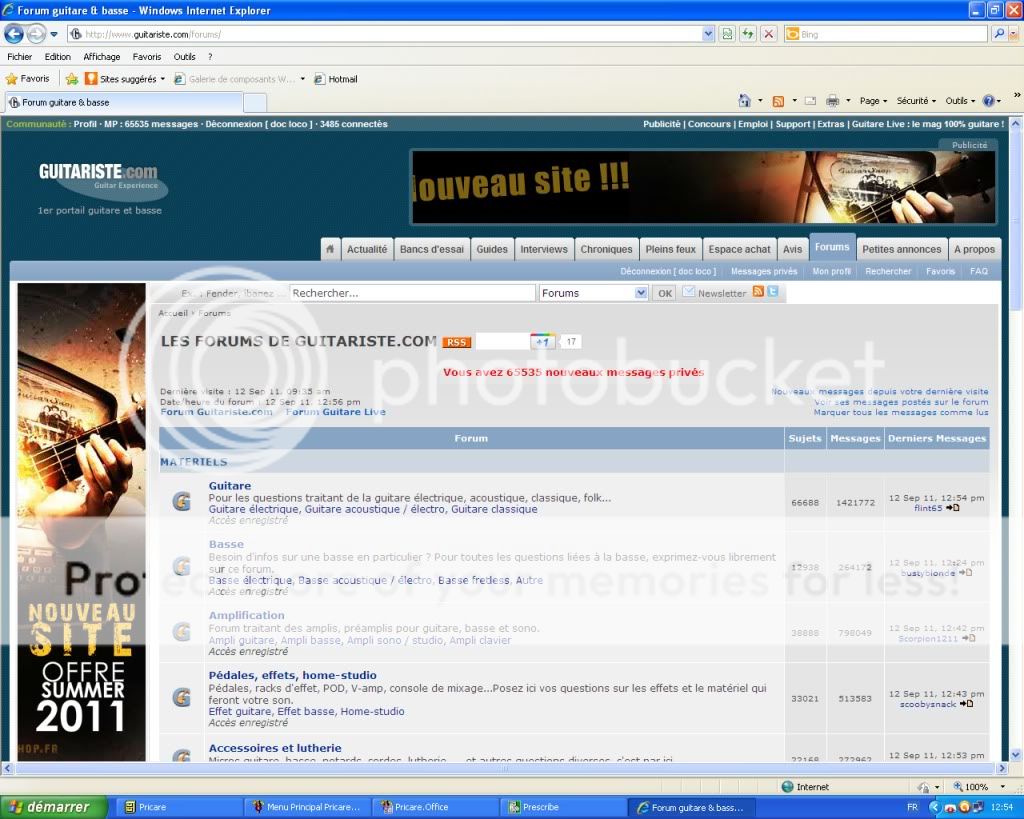Click the Internet Explorer Back button
Screen dimensions: 1024x819
click(x=14, y=34)
